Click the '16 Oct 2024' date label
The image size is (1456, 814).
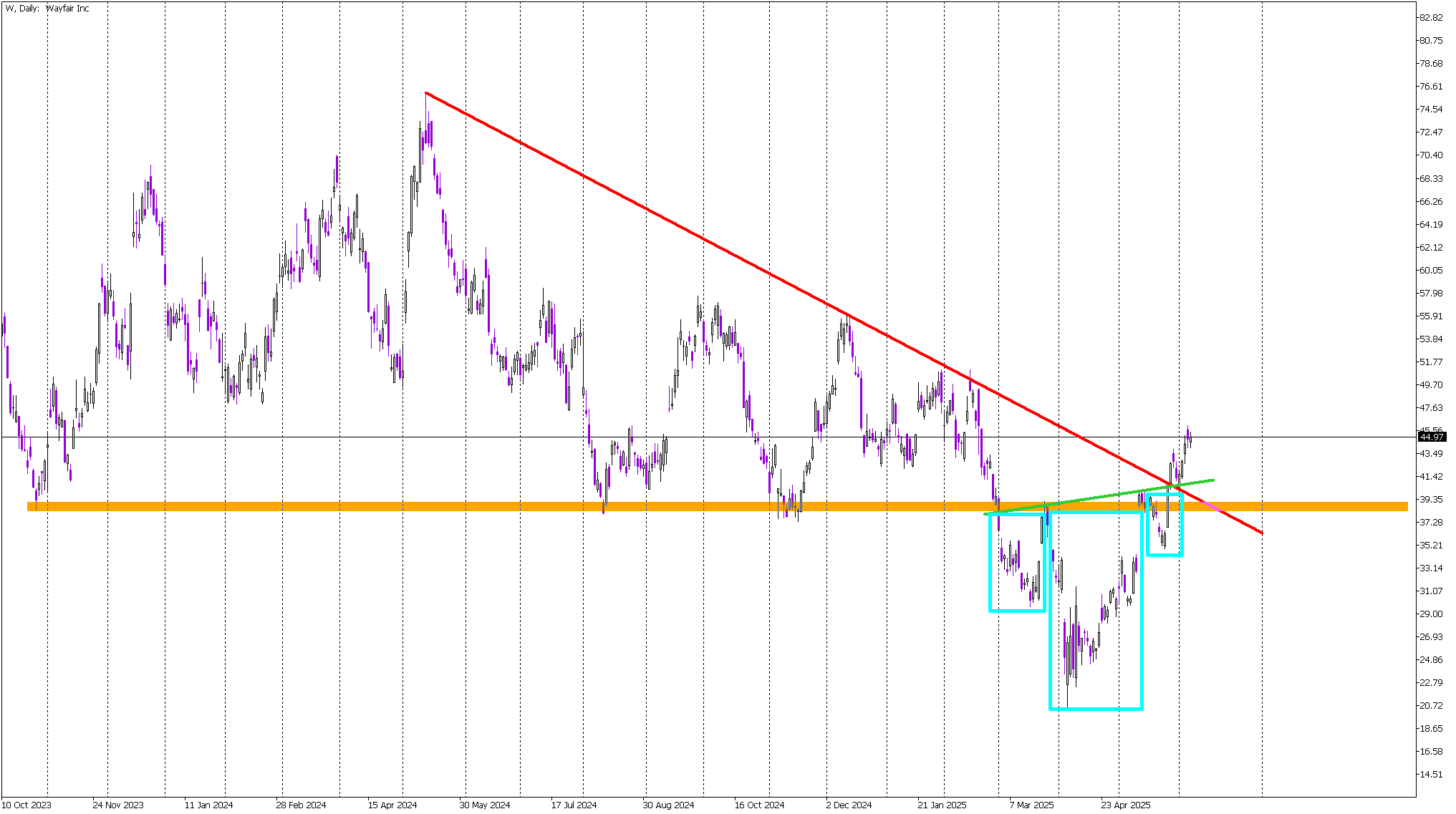[759, 805]
